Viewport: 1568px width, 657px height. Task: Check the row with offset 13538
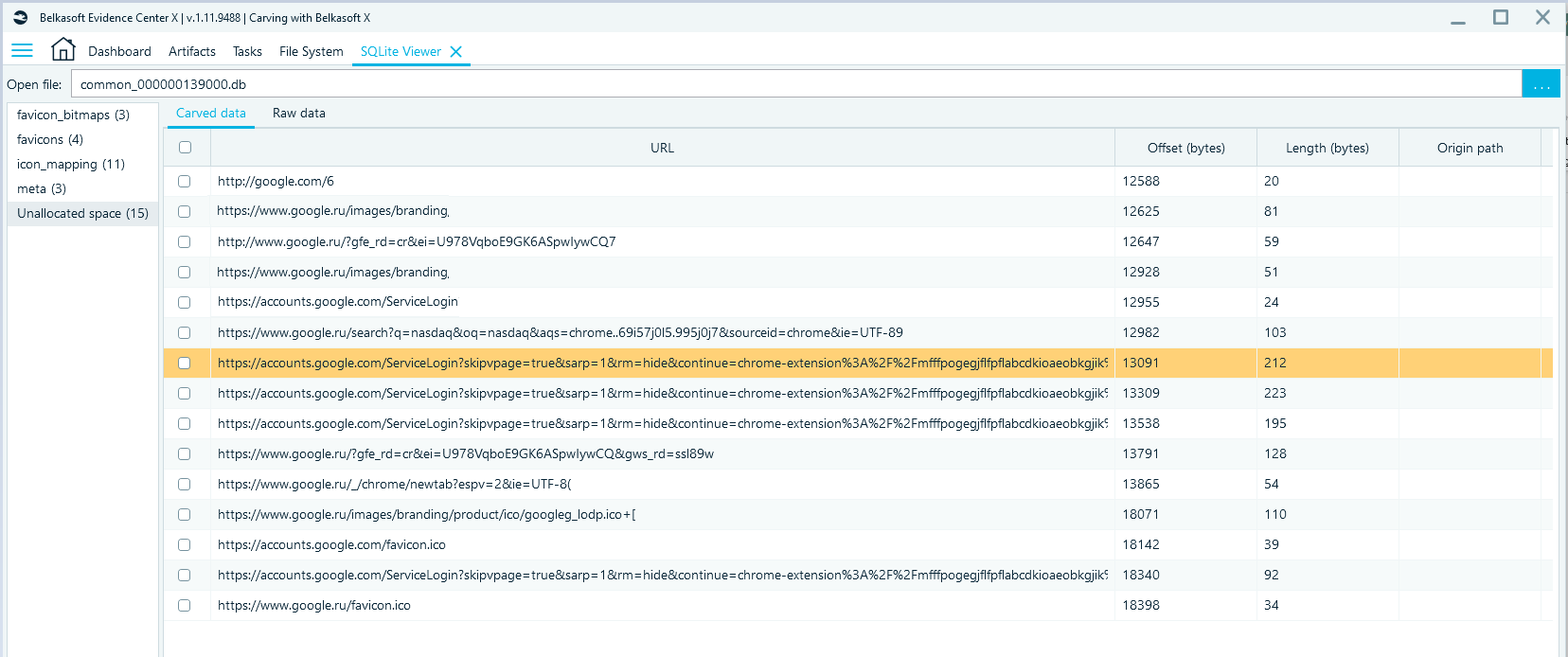pos(185,424)
